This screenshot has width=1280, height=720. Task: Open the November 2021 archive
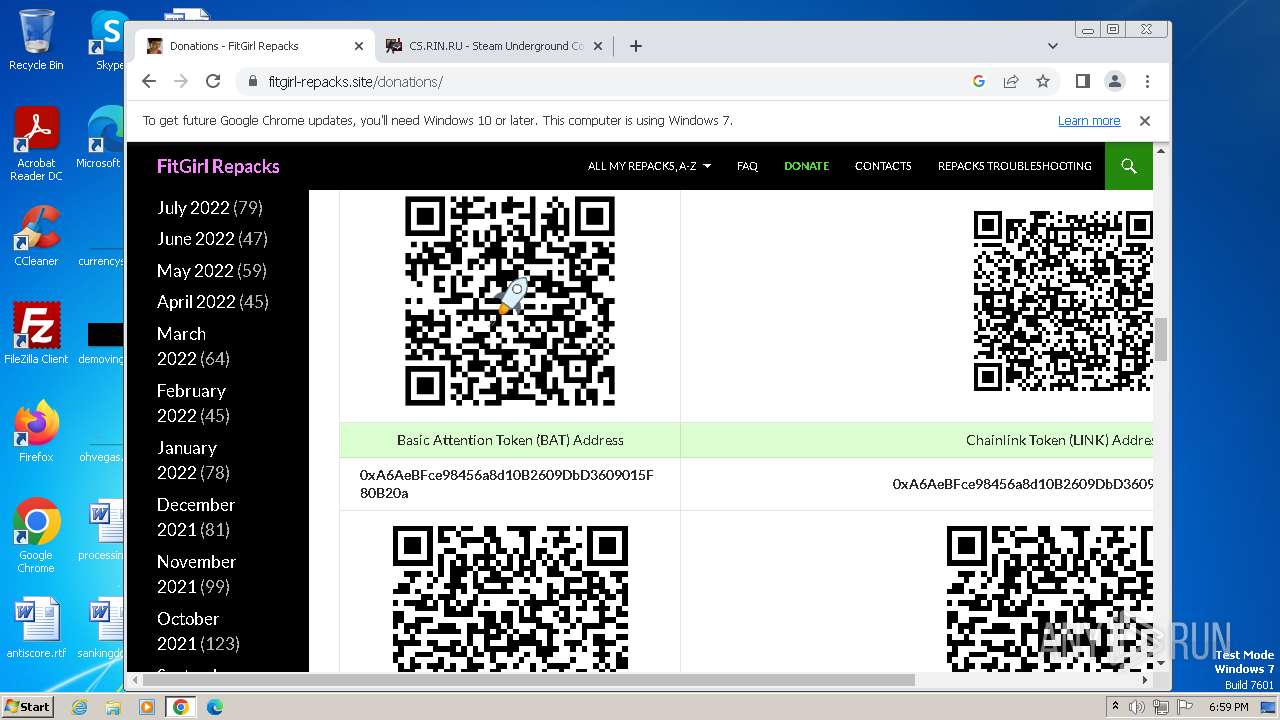196,574
